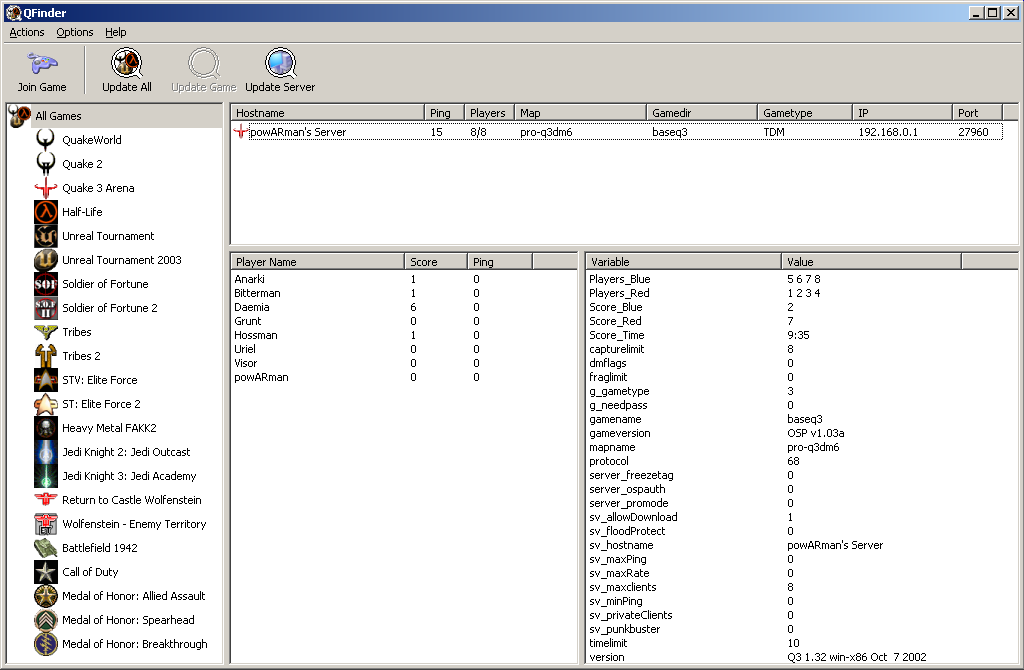Click the Quake 3 icon beside powARman's Server
The height and width of the screenshot is (670, 1024).
pos(241,132)
